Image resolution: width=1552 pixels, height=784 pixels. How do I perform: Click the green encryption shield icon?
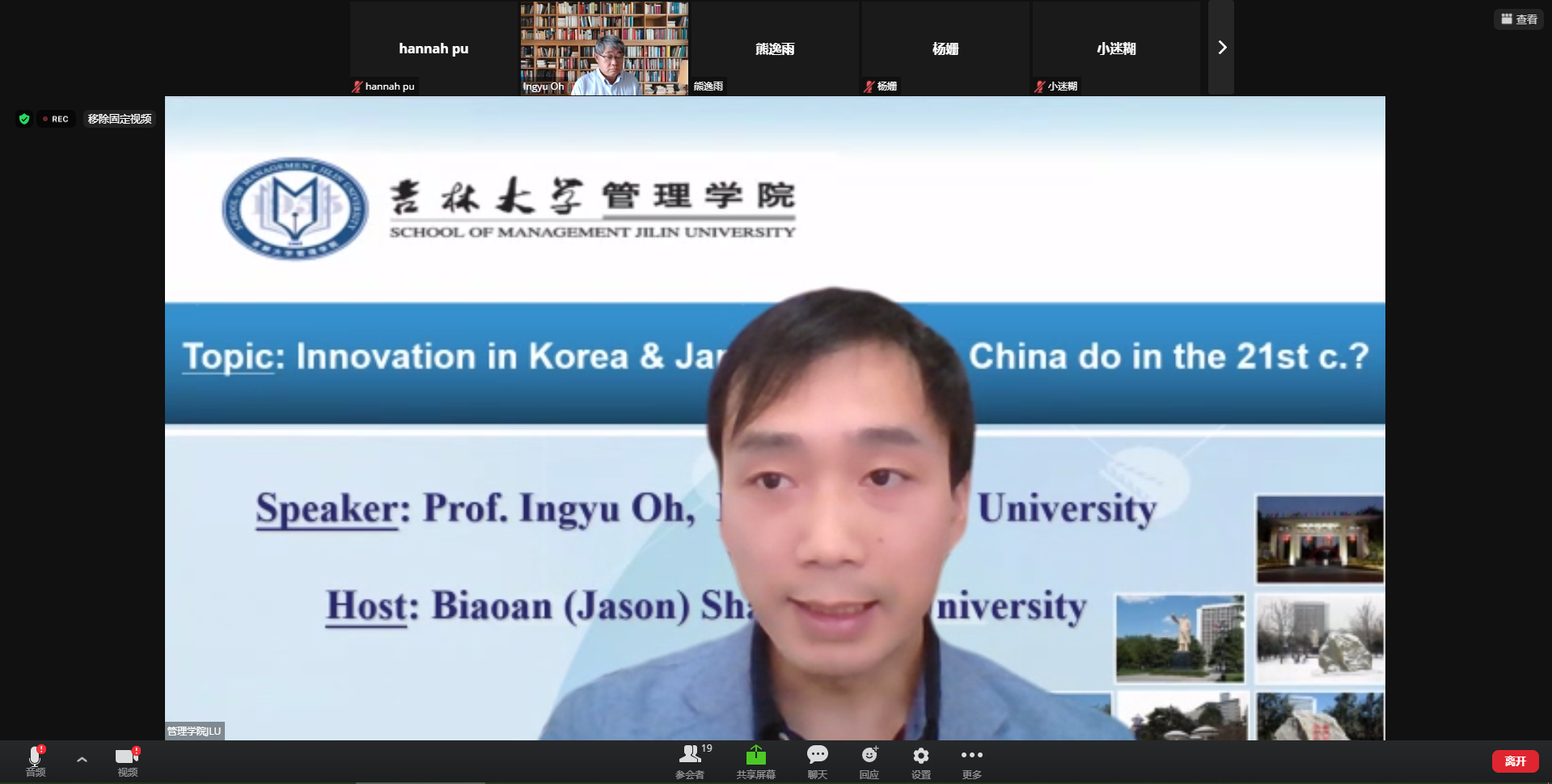coord(24,119)
